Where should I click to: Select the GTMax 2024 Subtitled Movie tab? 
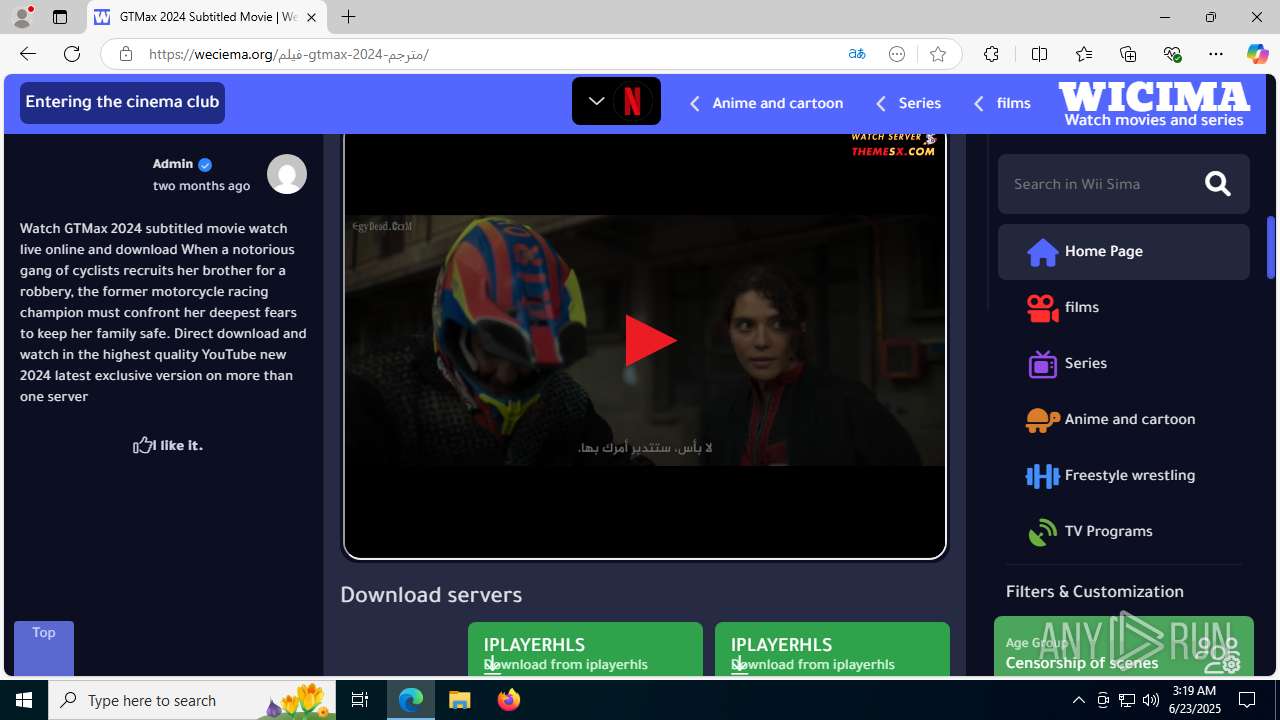[x=207, y=17]
